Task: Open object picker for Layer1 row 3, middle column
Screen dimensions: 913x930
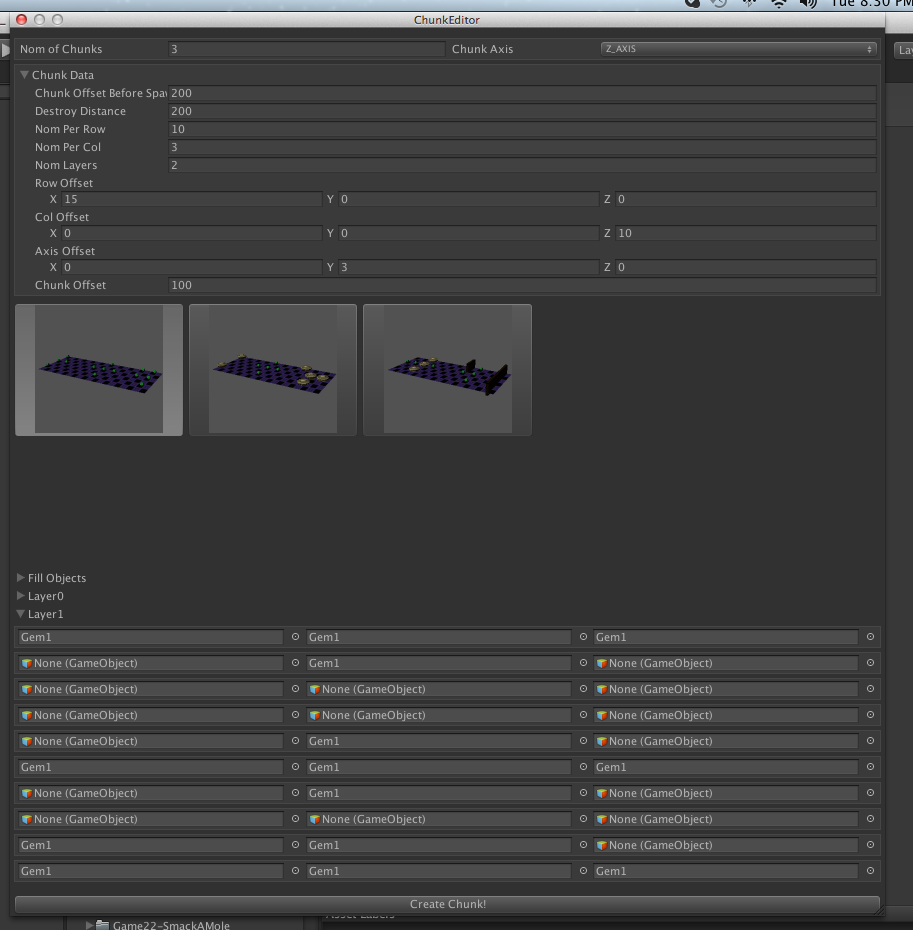Action: pyautogui.click(x=583, y=689)
